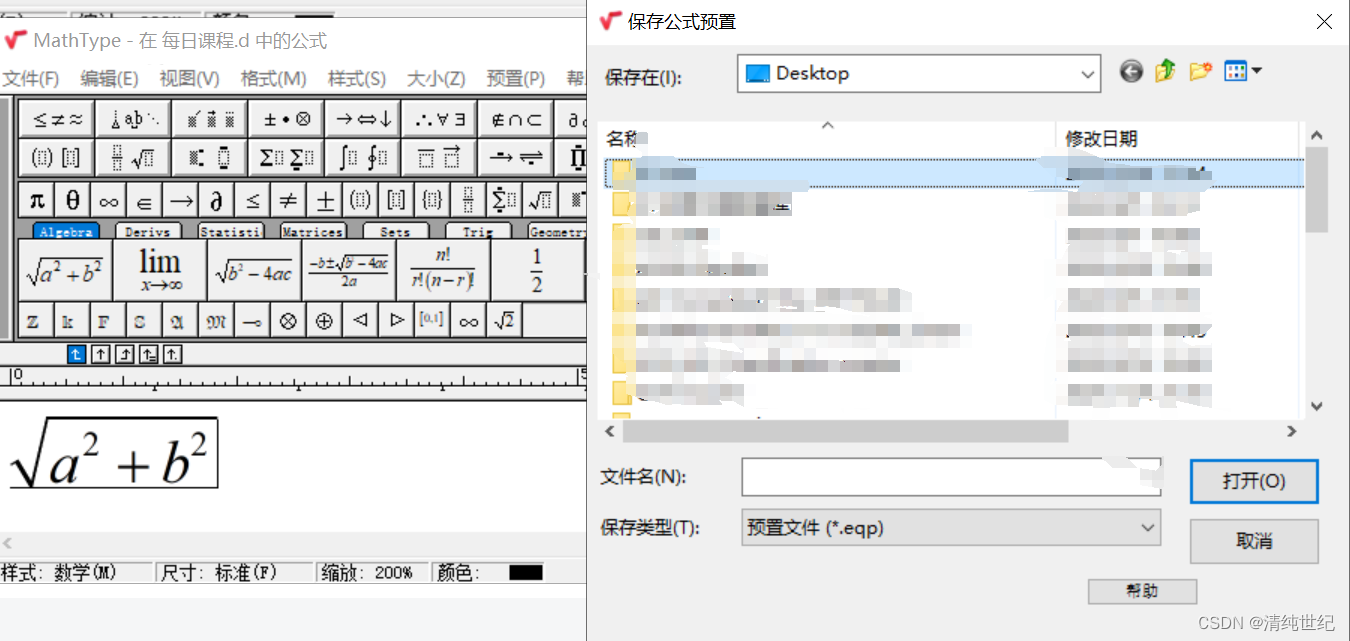The image size is (1350, 641).
Task: Select the fourth tab-stop alignment button
Action: click(149, 354)
